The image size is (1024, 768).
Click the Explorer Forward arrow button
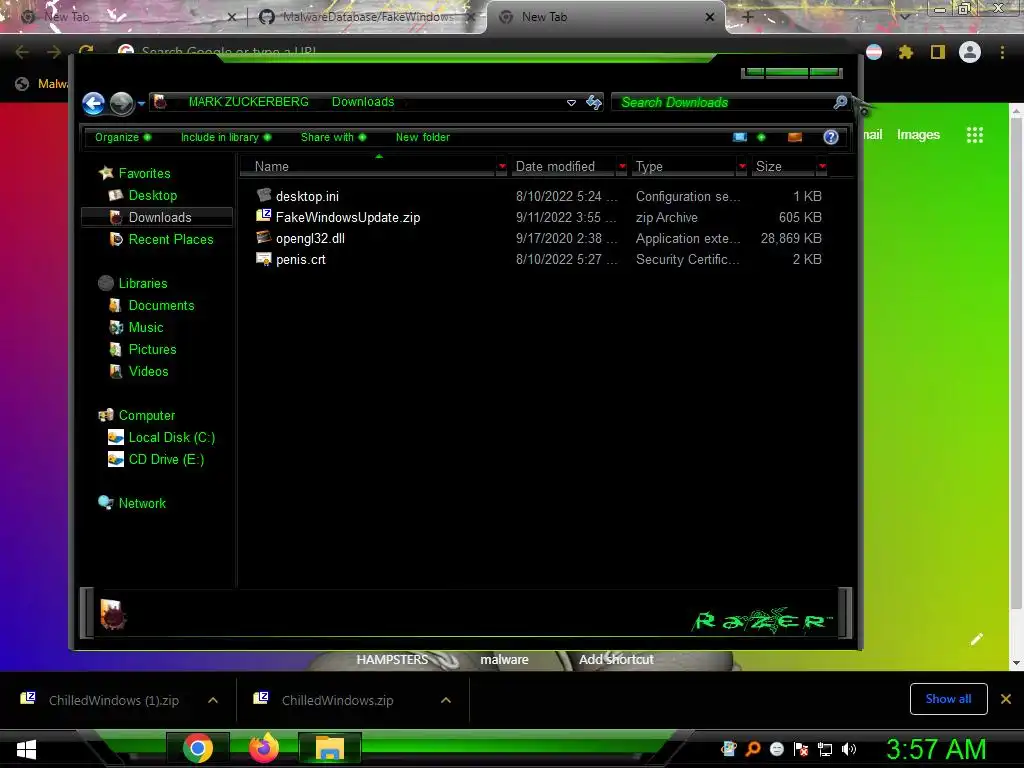(121, 103)
